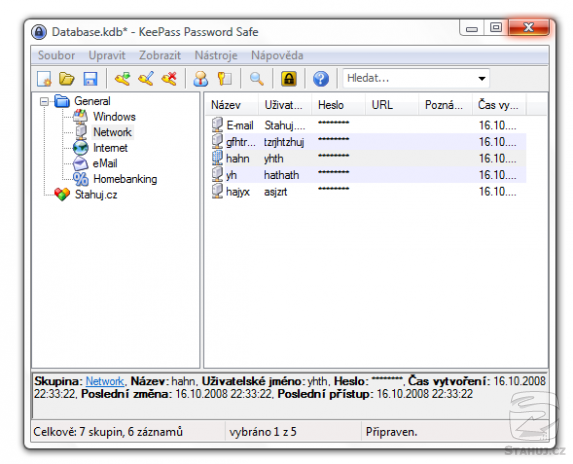573x464 pixels.
Task: Open the Soubor menu
Action: click(56, 55)
